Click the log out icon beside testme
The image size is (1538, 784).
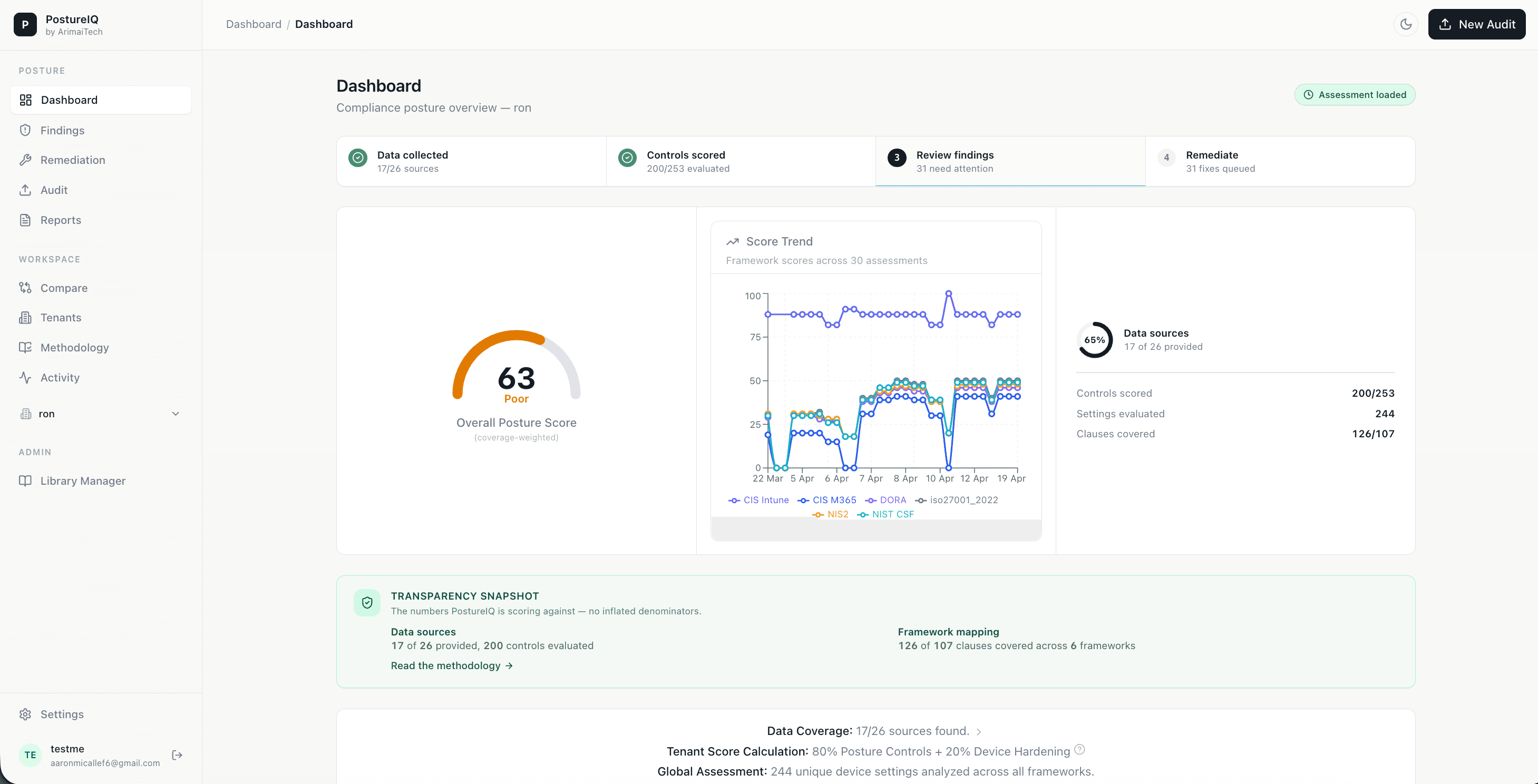coord(177,756)
